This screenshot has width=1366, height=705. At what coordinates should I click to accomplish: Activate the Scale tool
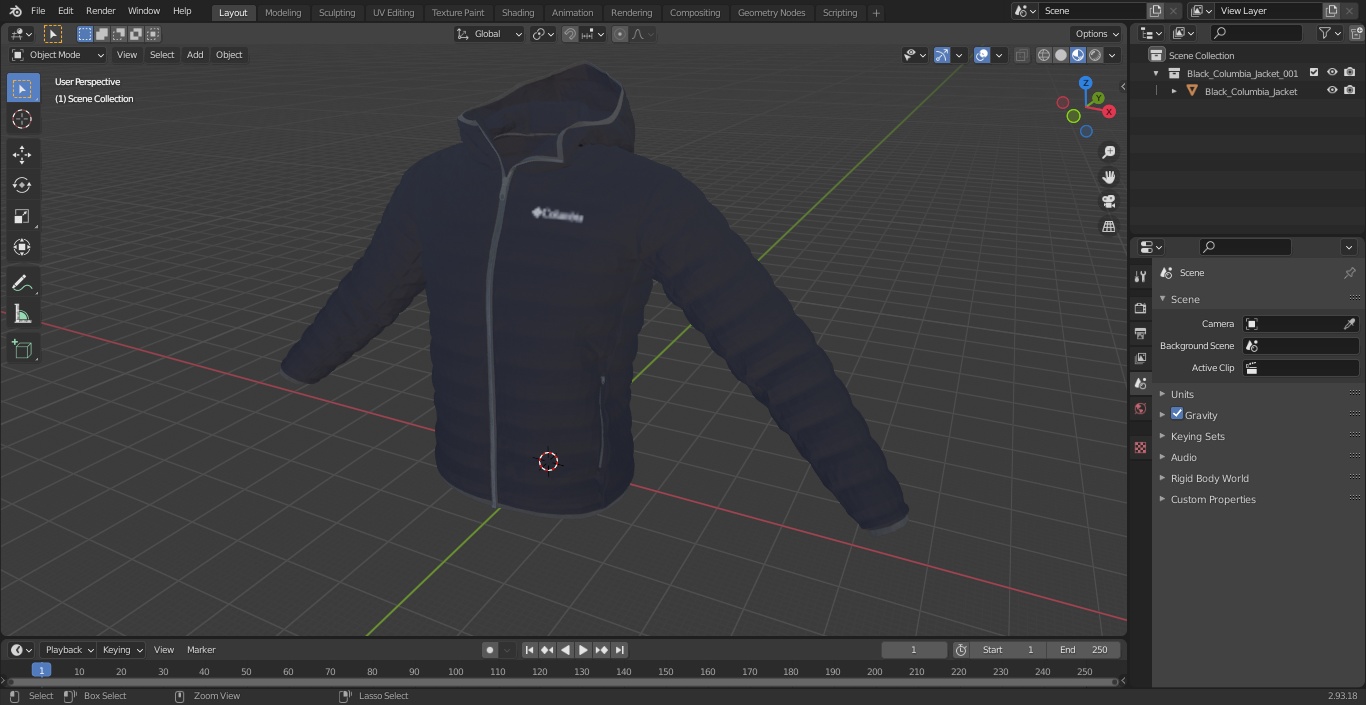click(22, 216)
